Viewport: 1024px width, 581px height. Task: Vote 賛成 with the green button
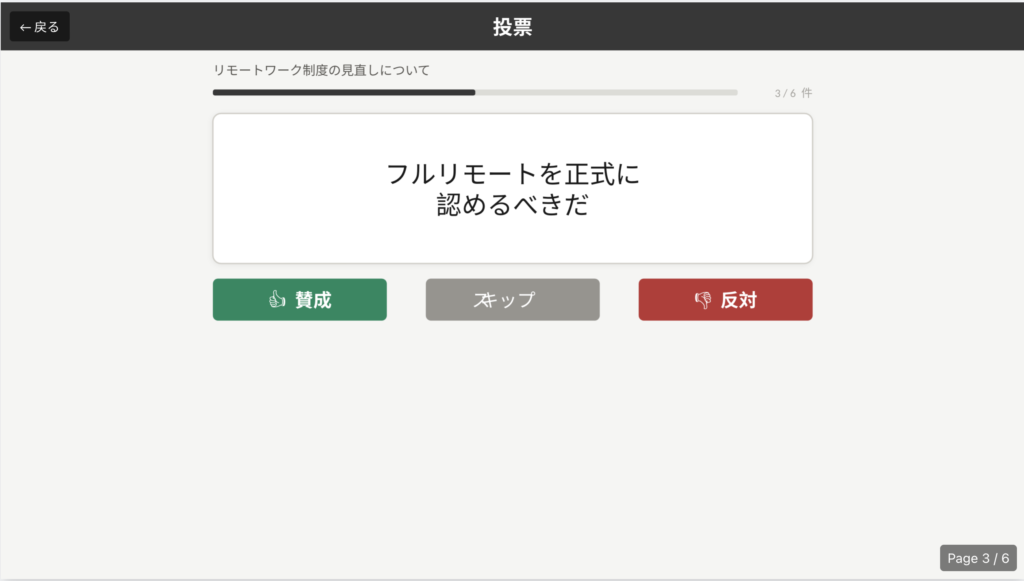[299, 300]
